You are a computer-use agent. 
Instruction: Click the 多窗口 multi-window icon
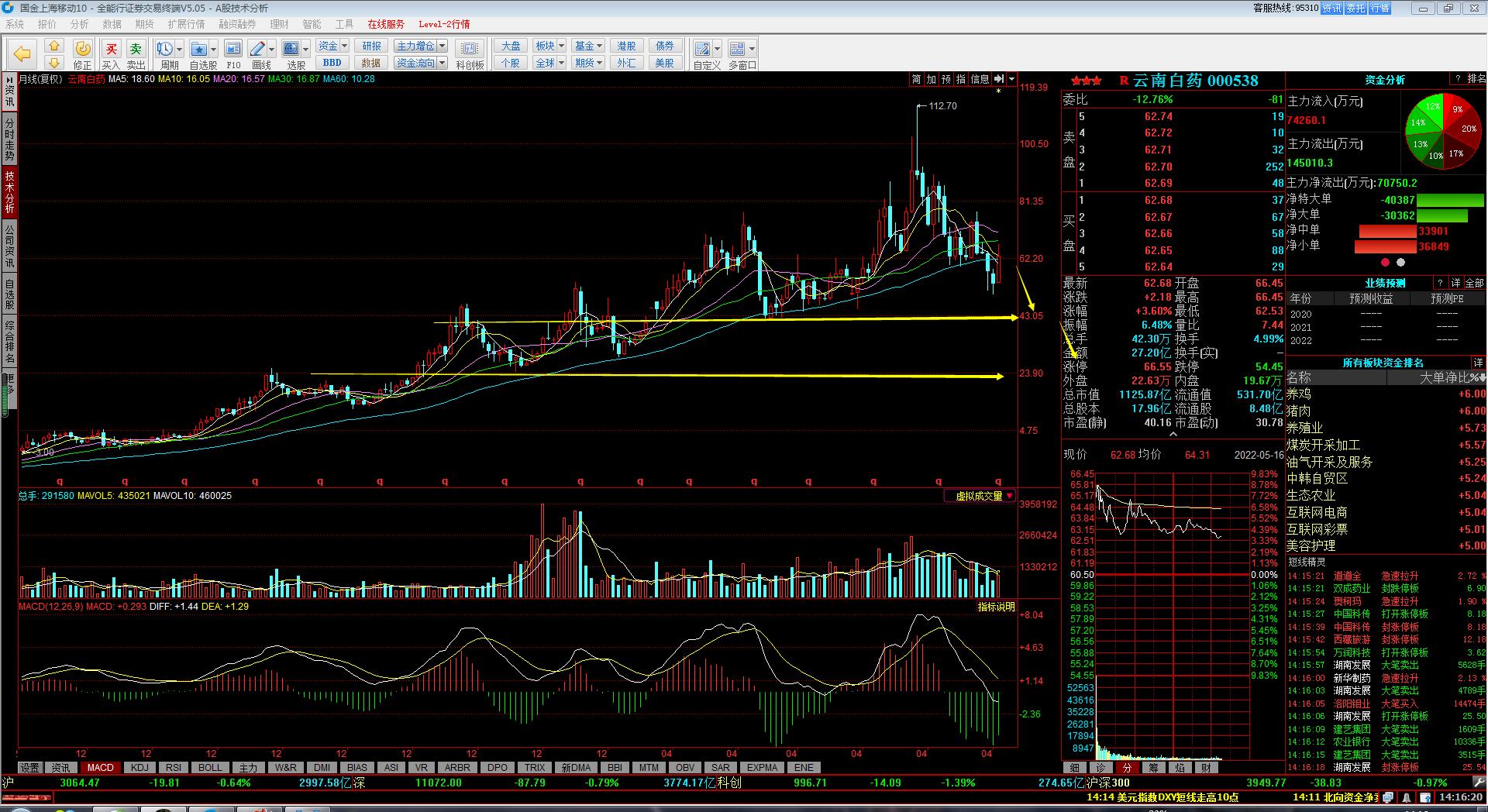[x=738, y=50]
